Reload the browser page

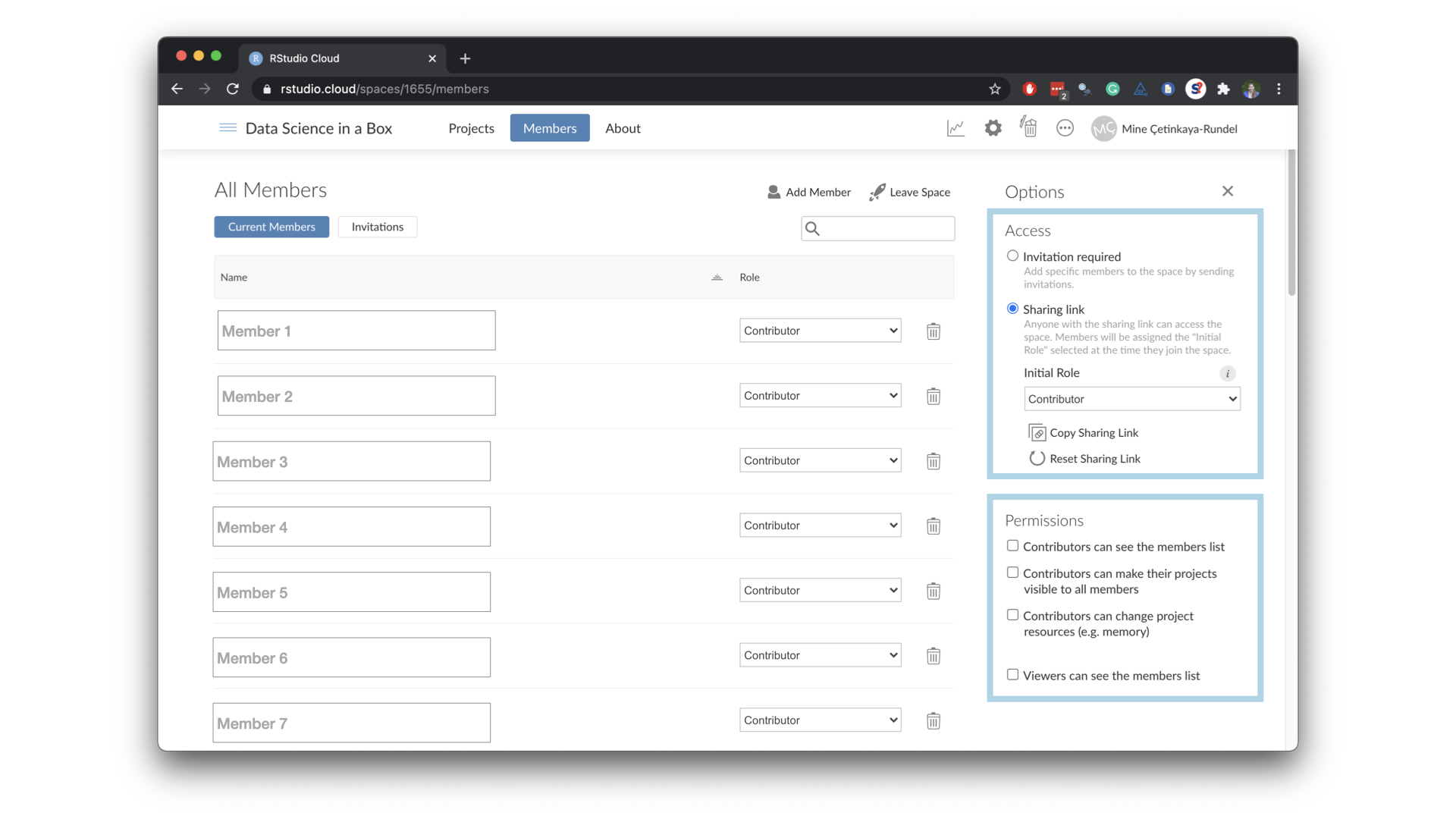pyautogui.click(x=233, y=89)
